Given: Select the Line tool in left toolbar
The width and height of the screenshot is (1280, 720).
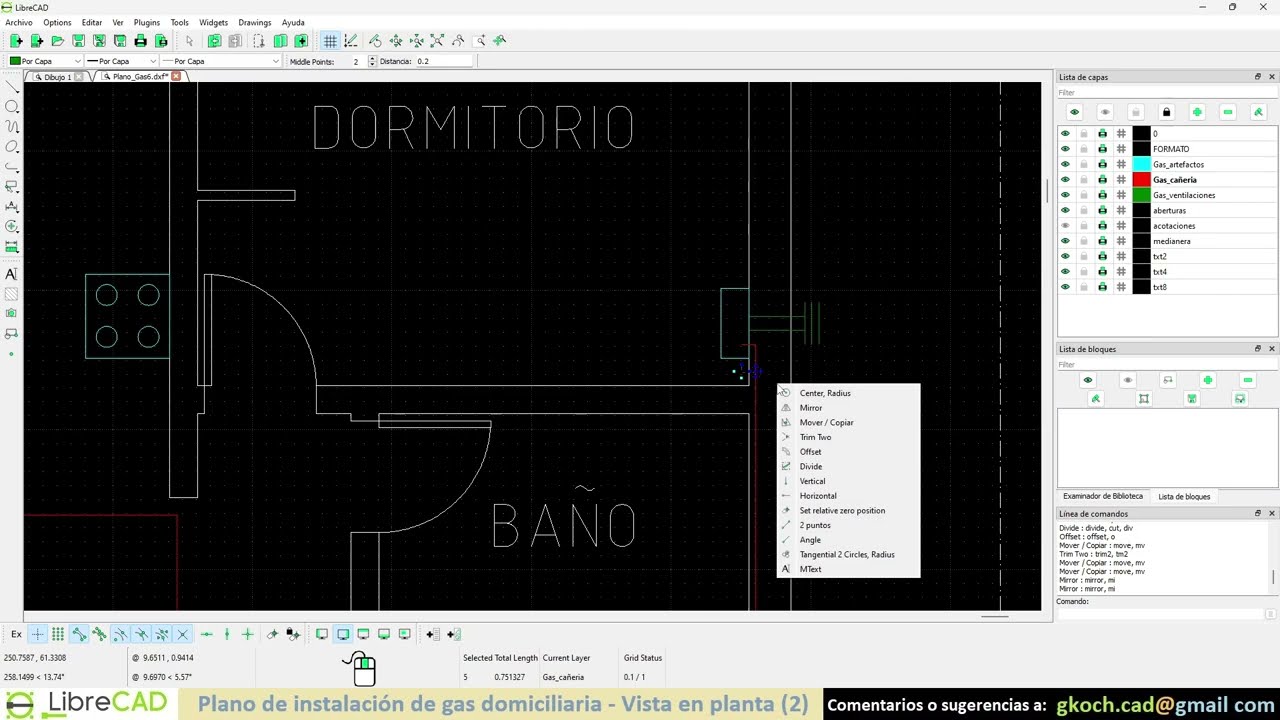Looking at the screenshot, I should (12, 87).
